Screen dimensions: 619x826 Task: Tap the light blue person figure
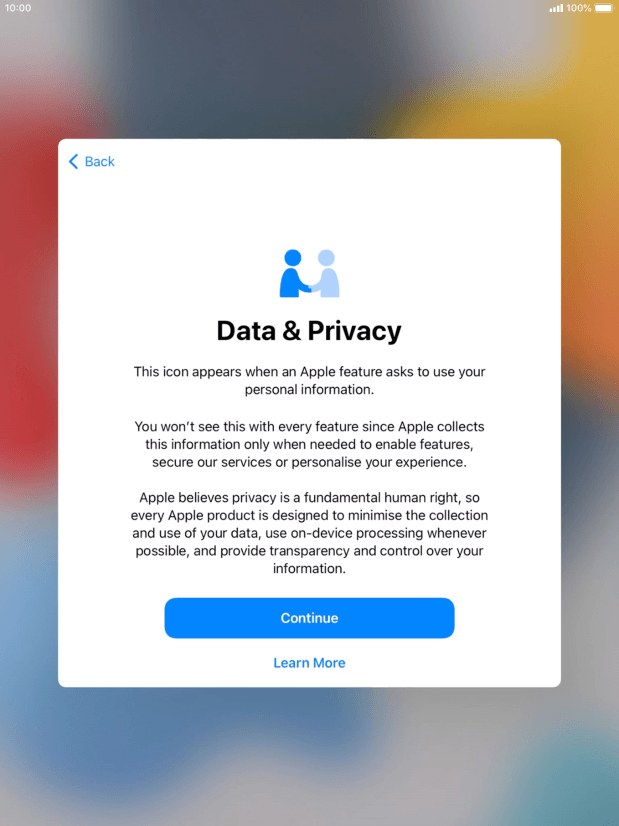[x=327, y=273]
